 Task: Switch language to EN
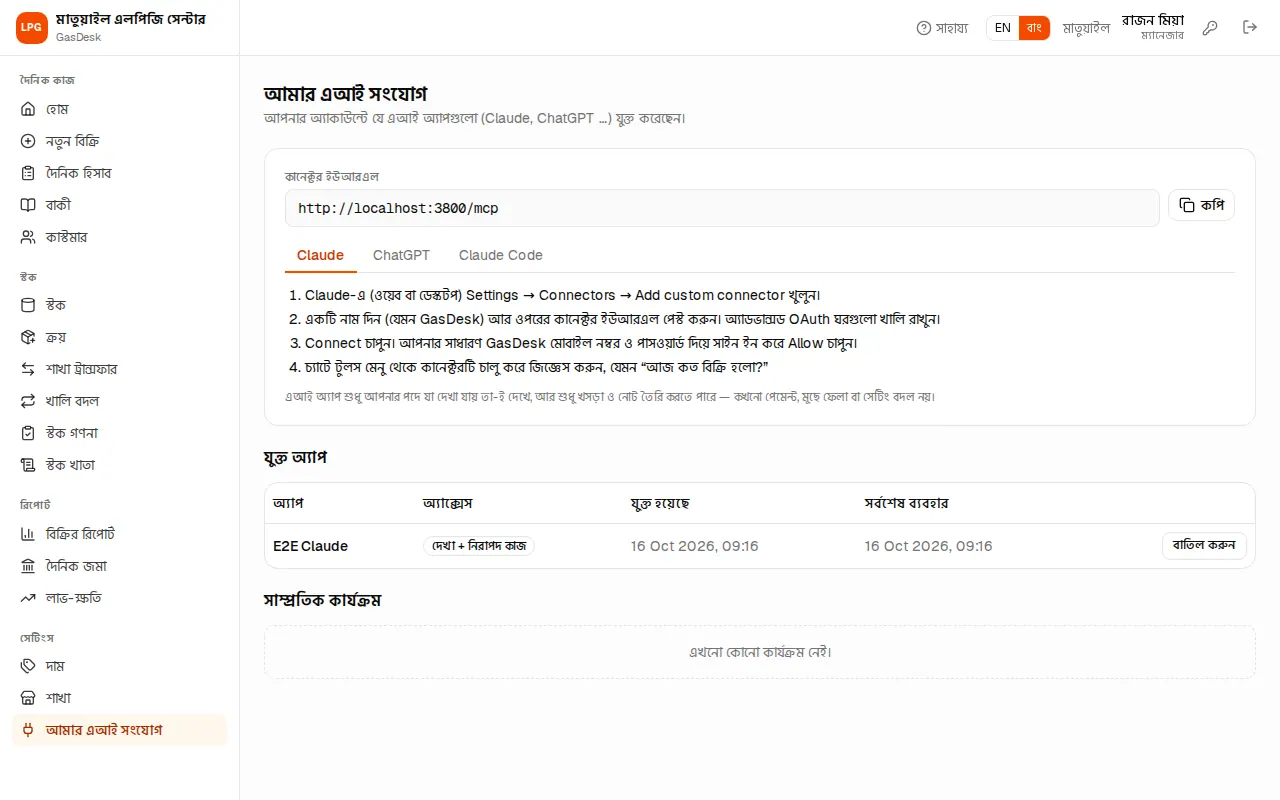click(x=1003, y=28)
